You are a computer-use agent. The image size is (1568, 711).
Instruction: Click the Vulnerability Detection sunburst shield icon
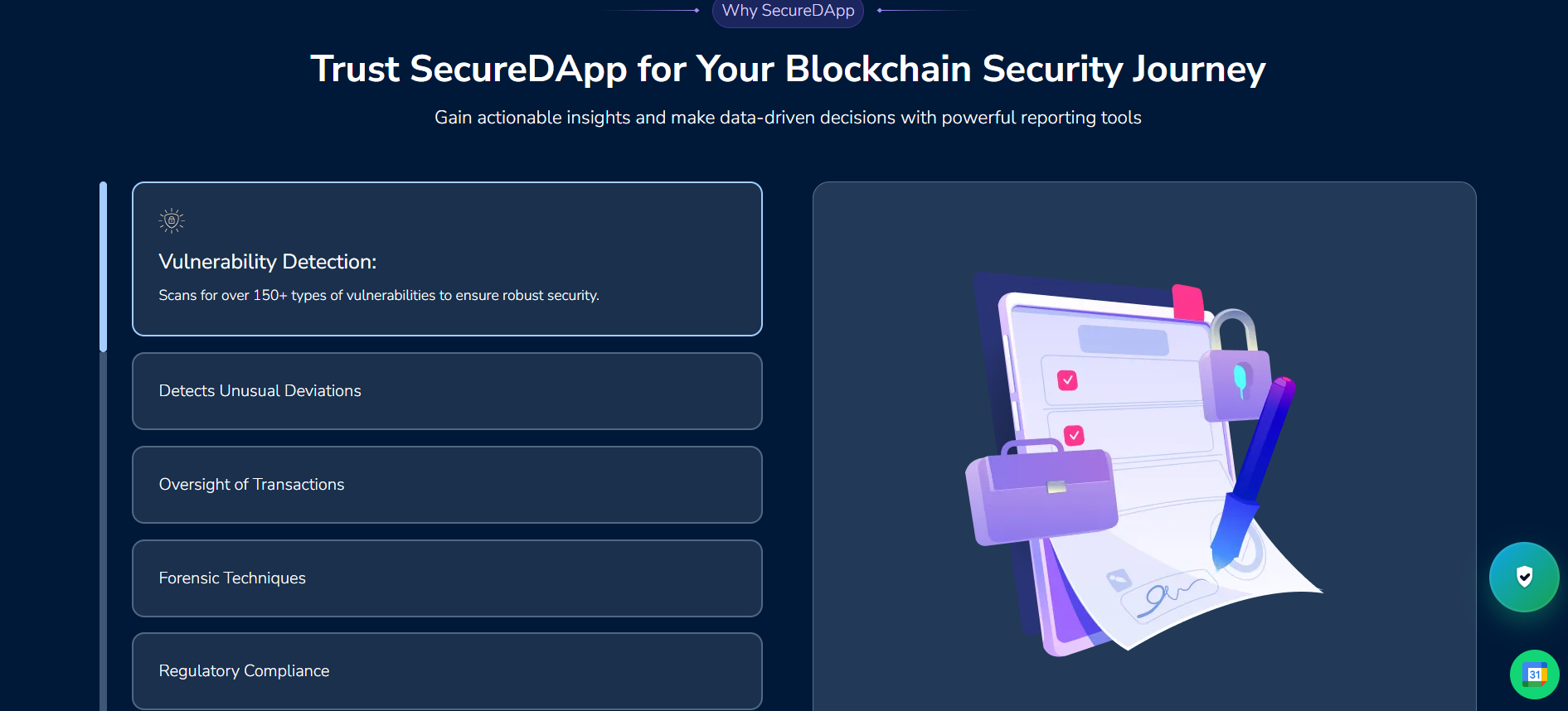(172, 220)
